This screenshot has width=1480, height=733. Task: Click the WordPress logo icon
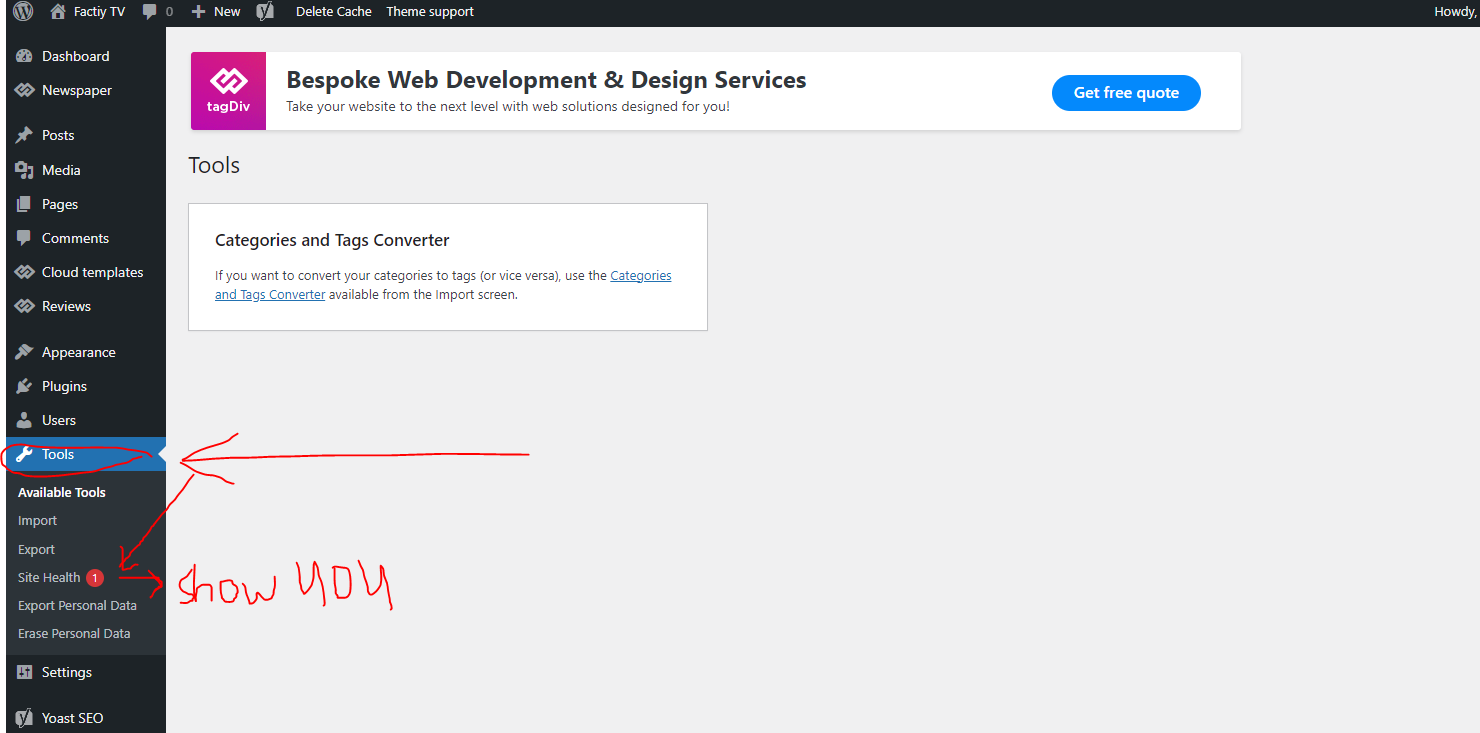click(x=24, y=12)
